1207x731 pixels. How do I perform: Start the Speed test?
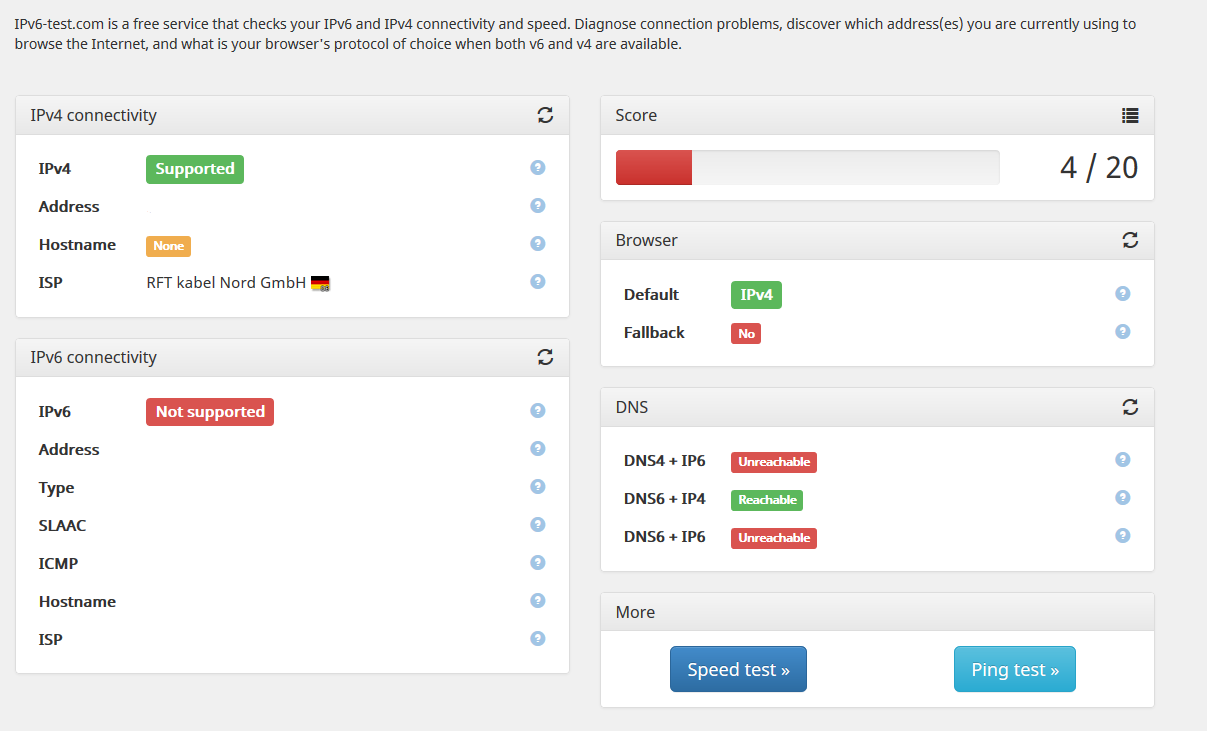click(x=738, y=669)
